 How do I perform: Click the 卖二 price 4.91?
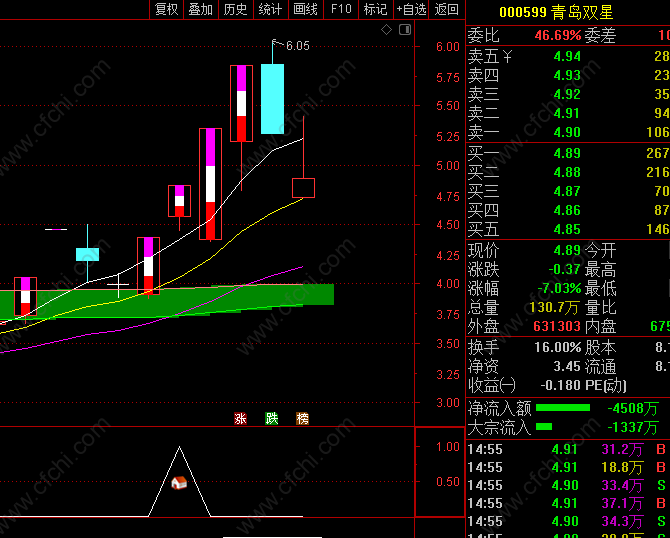567,113
